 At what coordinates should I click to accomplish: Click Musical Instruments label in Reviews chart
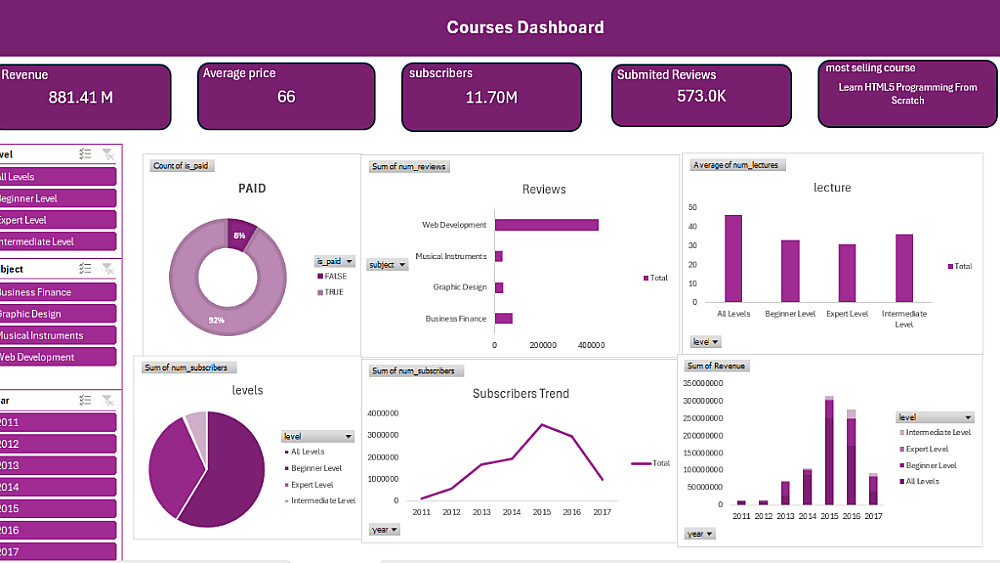click(x=451, y=256)
